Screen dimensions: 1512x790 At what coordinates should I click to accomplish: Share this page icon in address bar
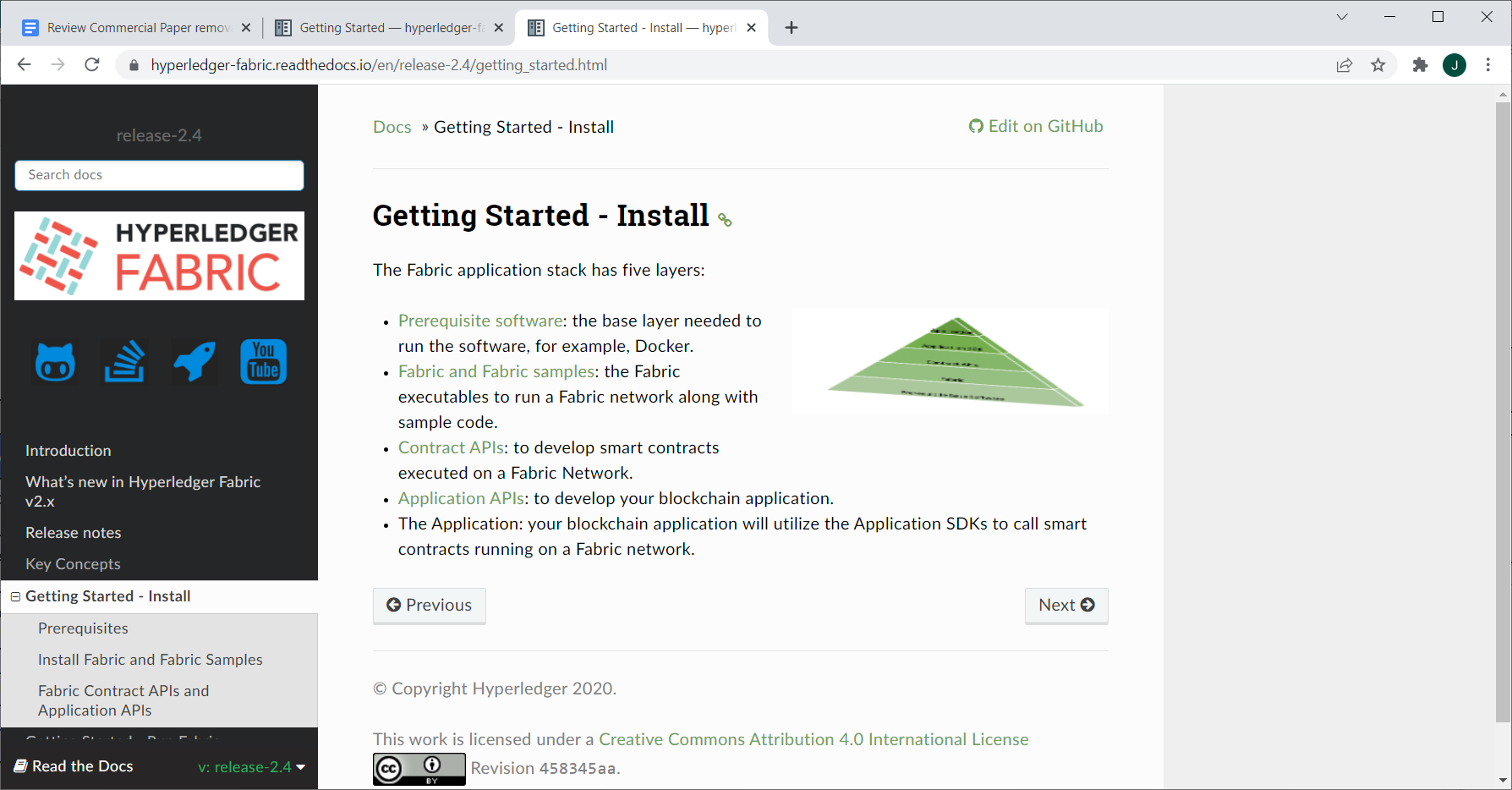[1345, 65]
